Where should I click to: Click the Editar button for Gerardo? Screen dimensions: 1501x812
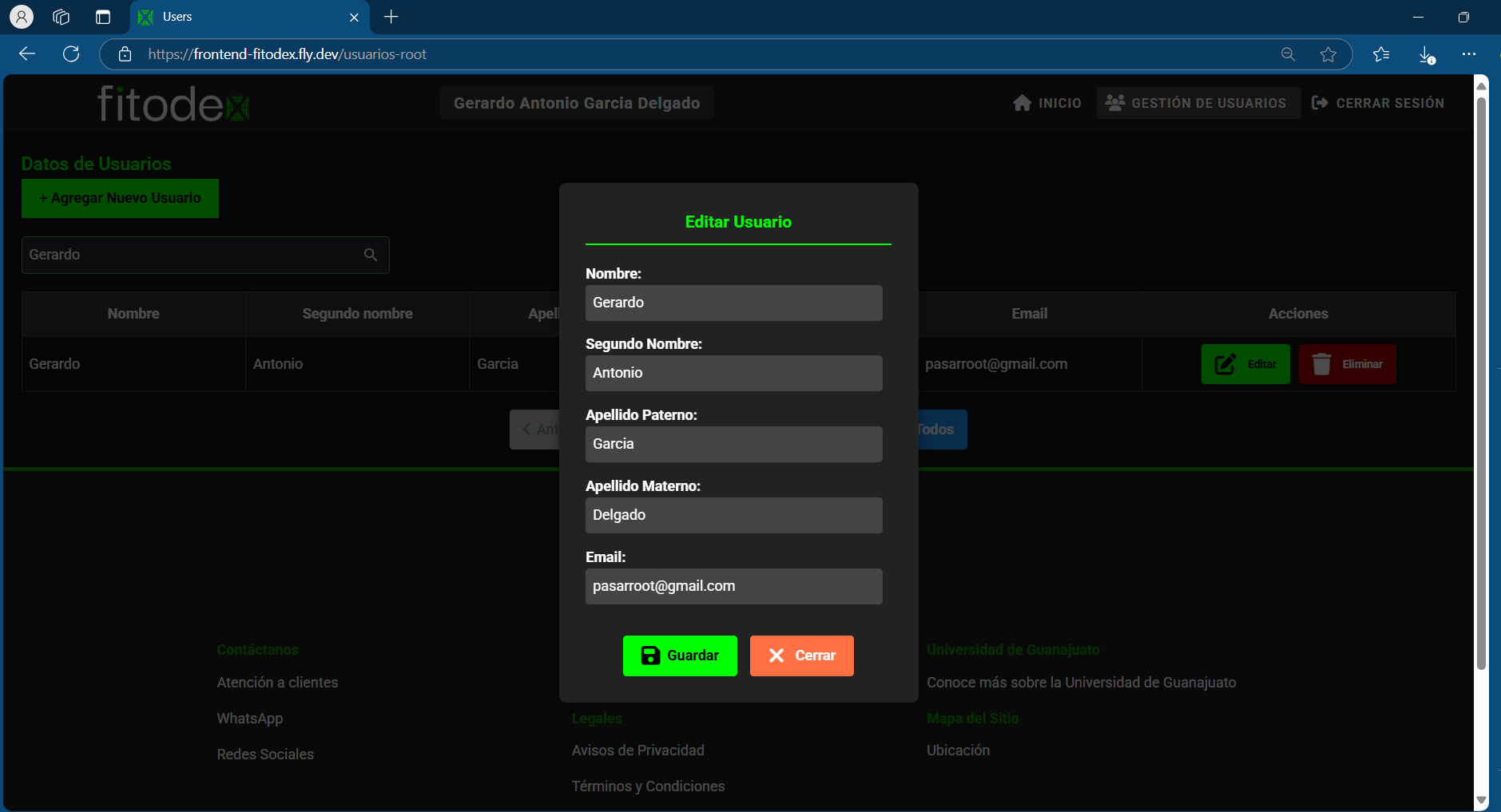[x=1245, y=364]
